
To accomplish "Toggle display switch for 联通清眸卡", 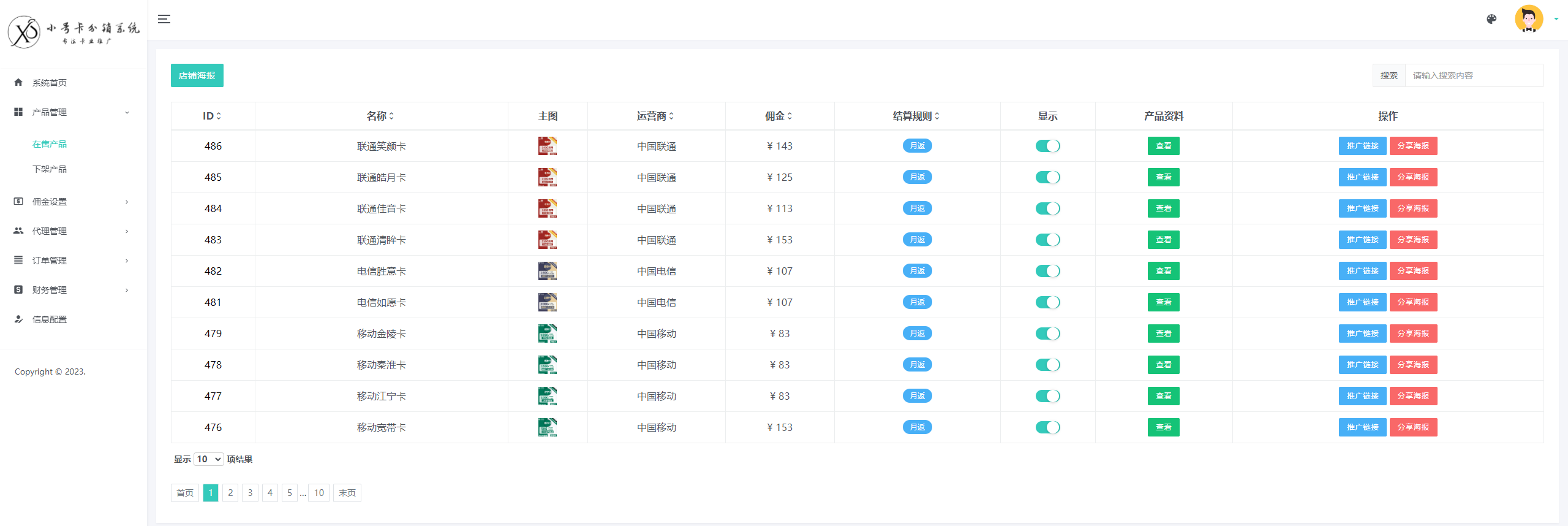I will click(1047, 240).
